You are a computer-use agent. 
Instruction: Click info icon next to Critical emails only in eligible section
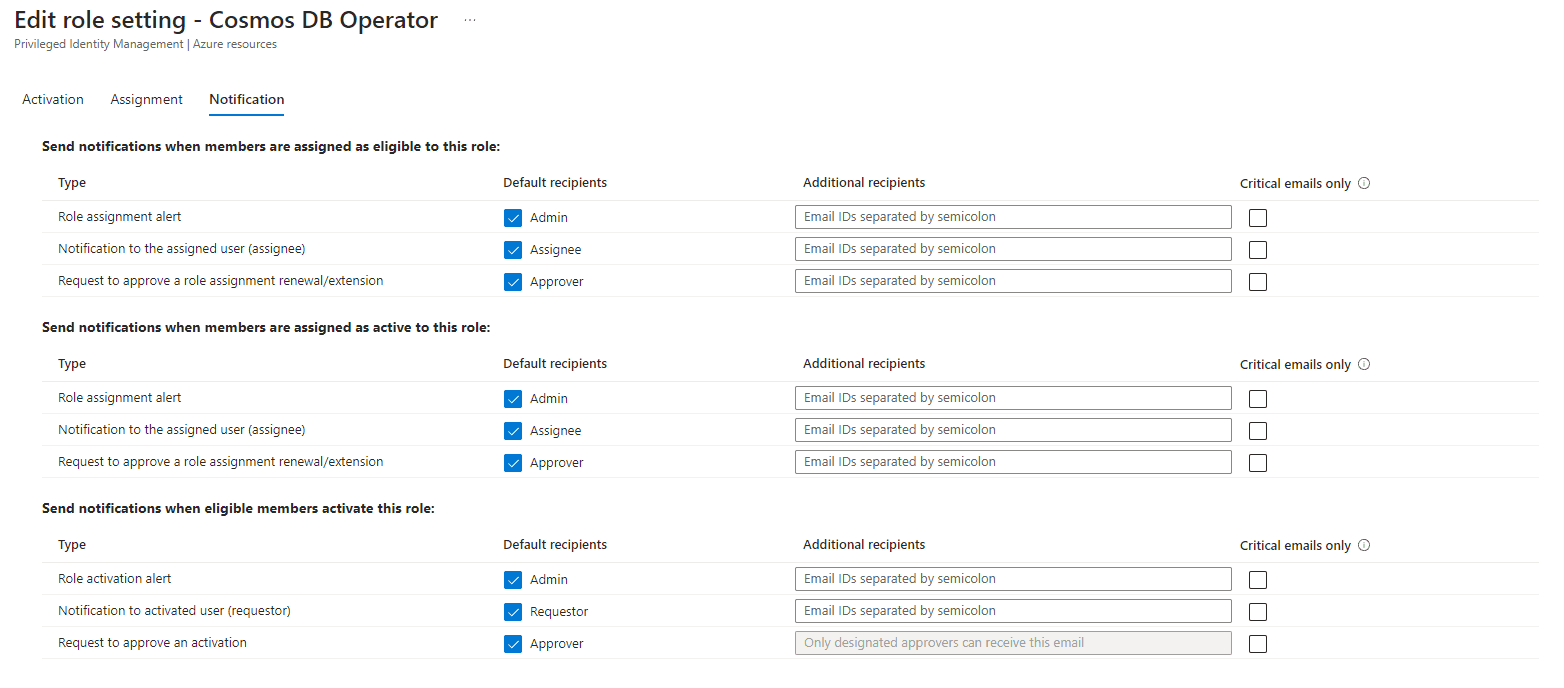pyautogui.click(x=1364, y=184)
